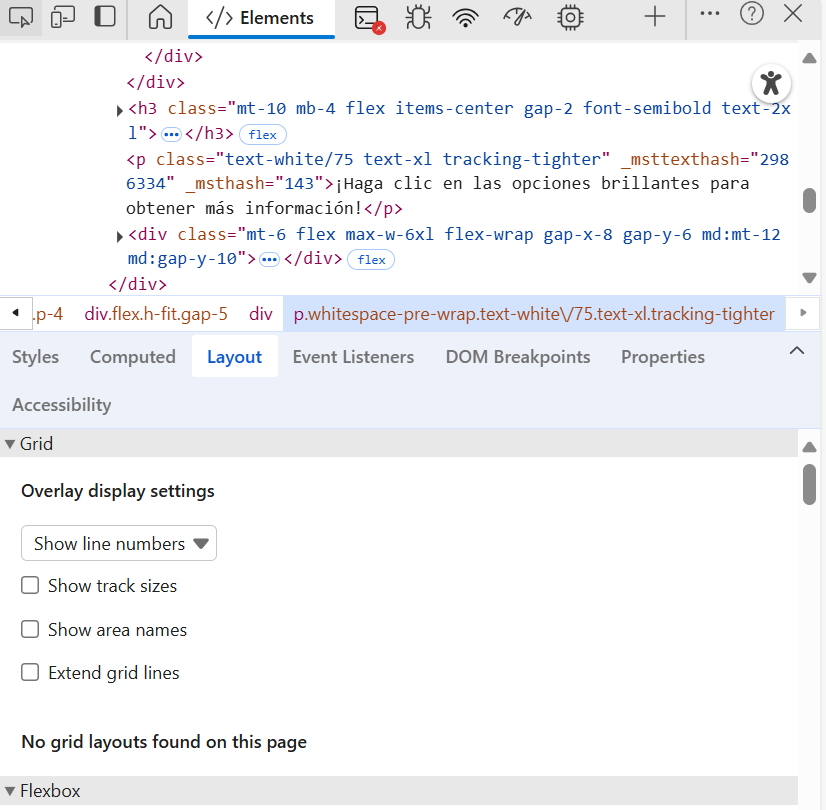Click the 'Overlay display settings' heading

pos(117,490)
